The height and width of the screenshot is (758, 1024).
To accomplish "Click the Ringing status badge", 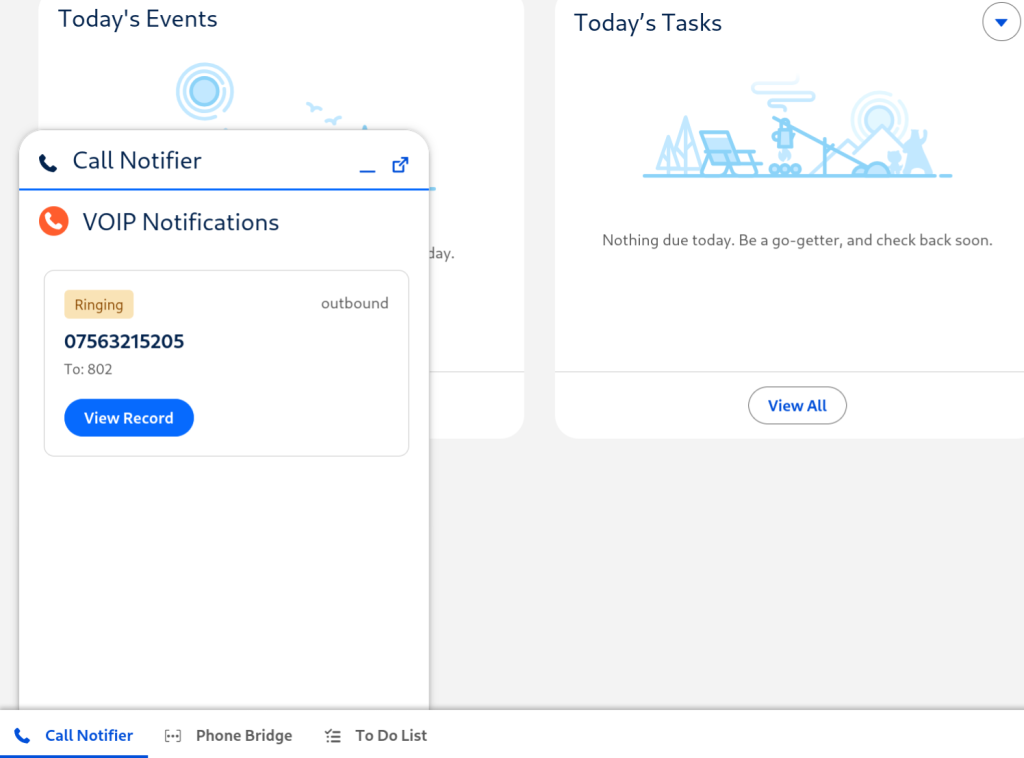I will click(x=98, y=303).
